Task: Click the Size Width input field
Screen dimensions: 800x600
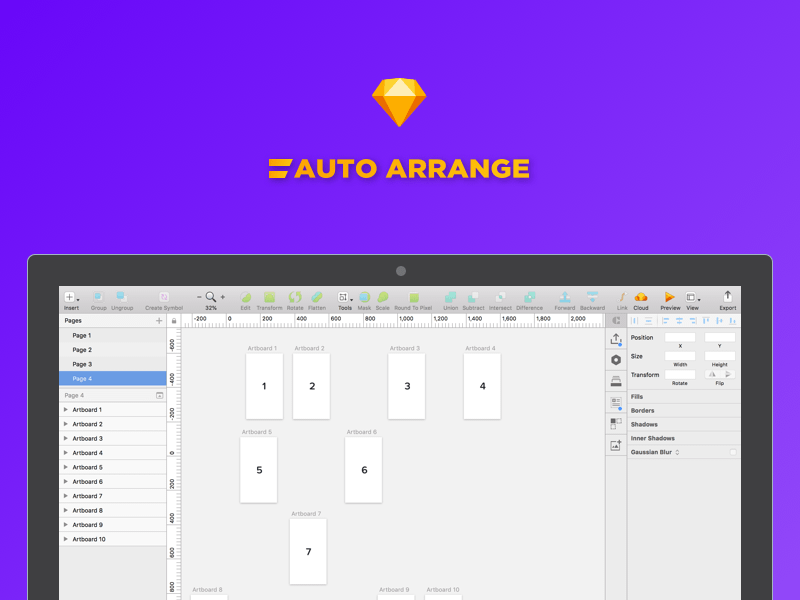Action: pyautogui.click(x=680, y=356)
